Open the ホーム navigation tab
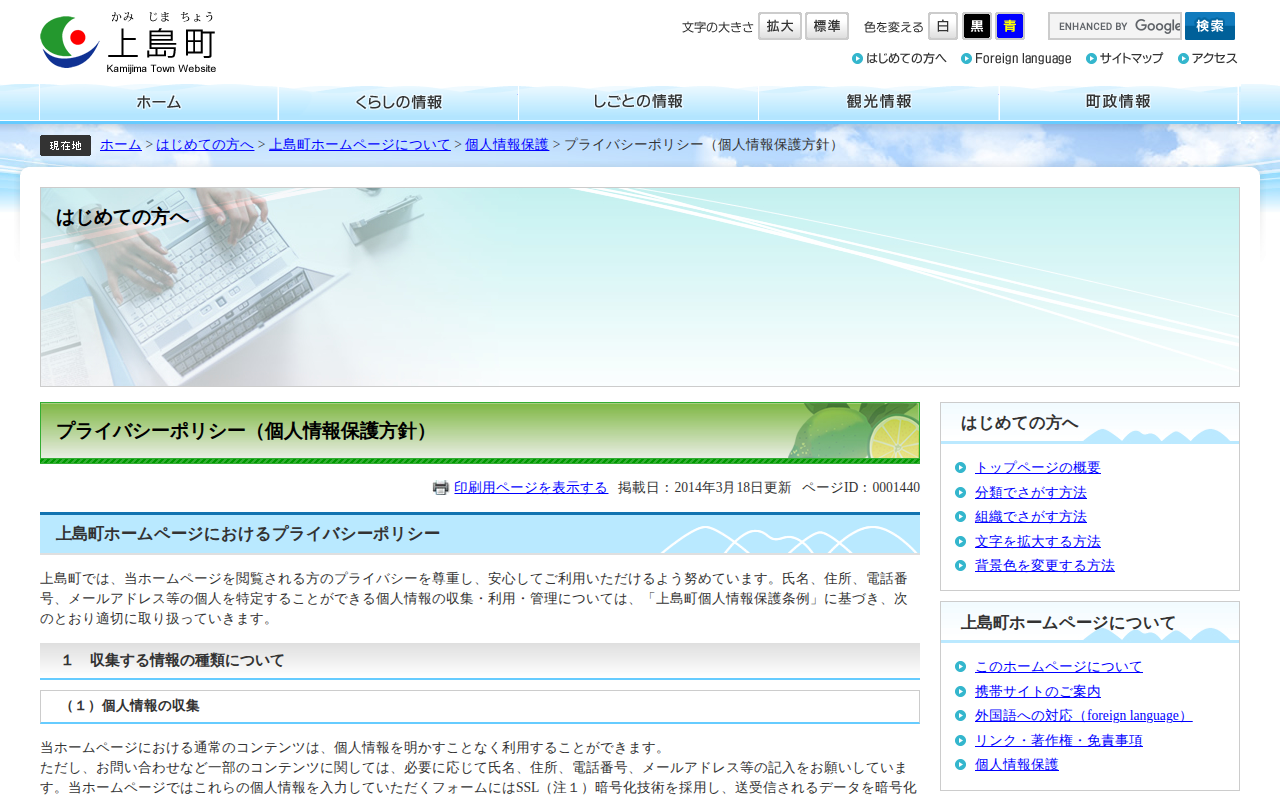 click(159, 102)
